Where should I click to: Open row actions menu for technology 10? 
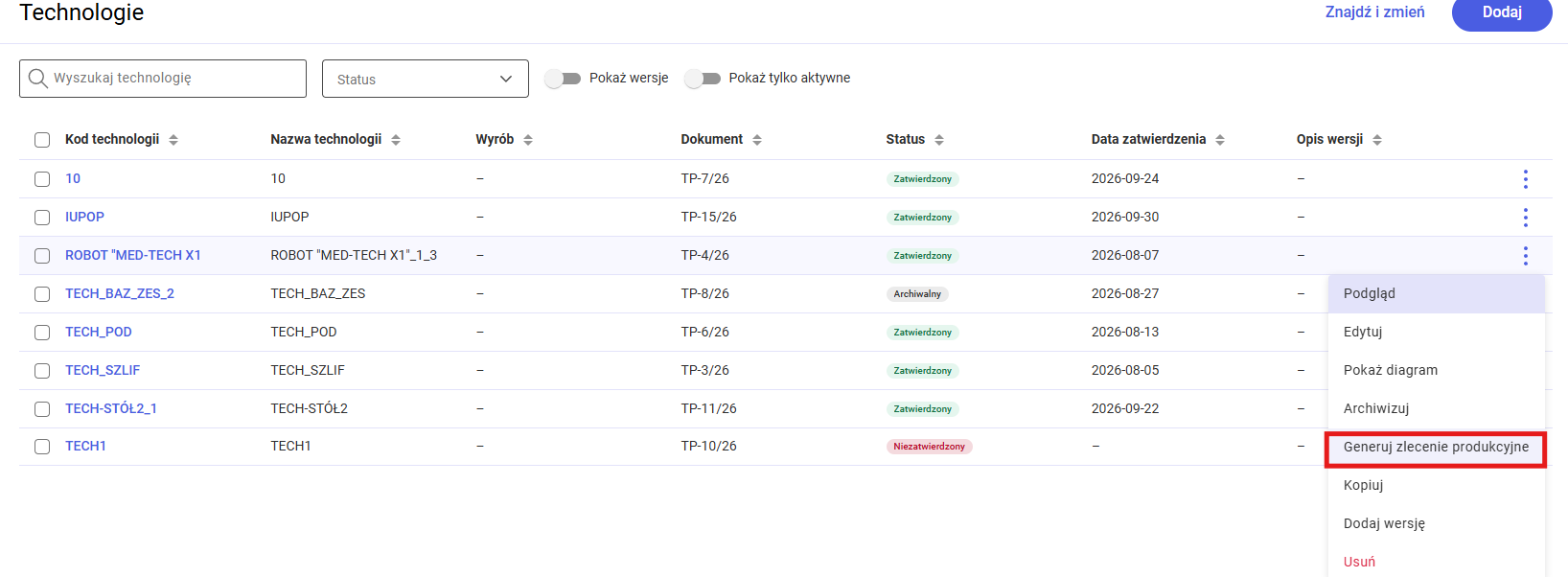coord(1525,179)
